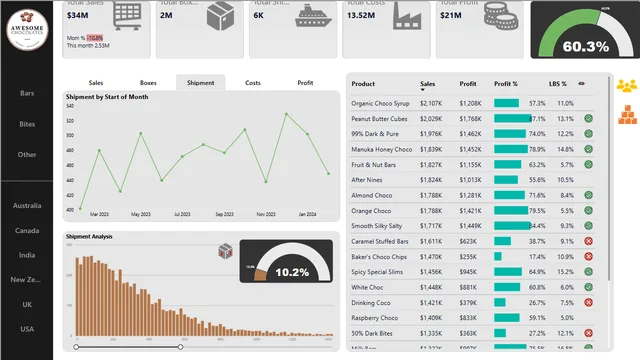Click the orange people group icon

click(627, 86)
